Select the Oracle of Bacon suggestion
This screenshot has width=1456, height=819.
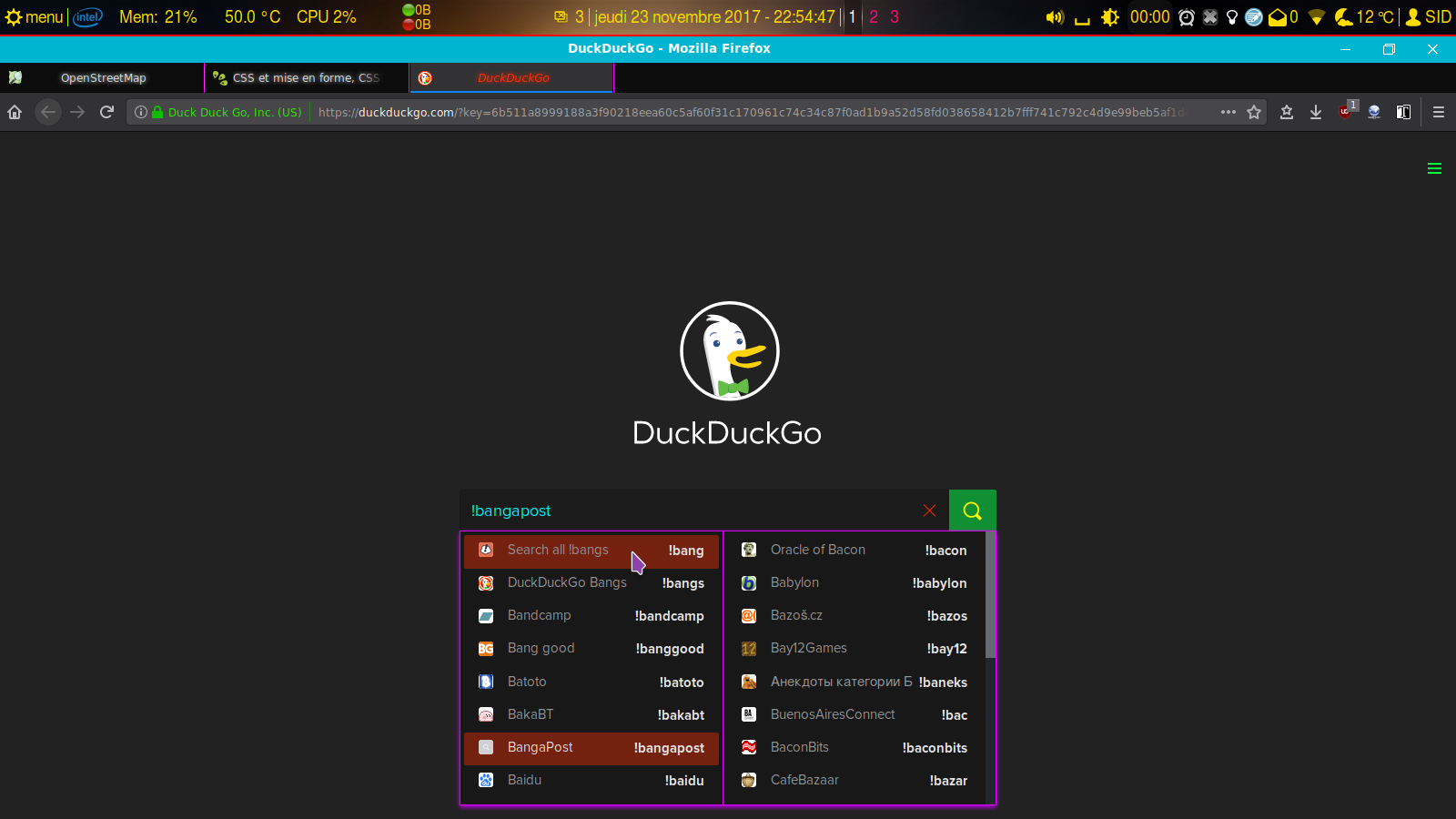pyautogui.click(x=854, y=550)
